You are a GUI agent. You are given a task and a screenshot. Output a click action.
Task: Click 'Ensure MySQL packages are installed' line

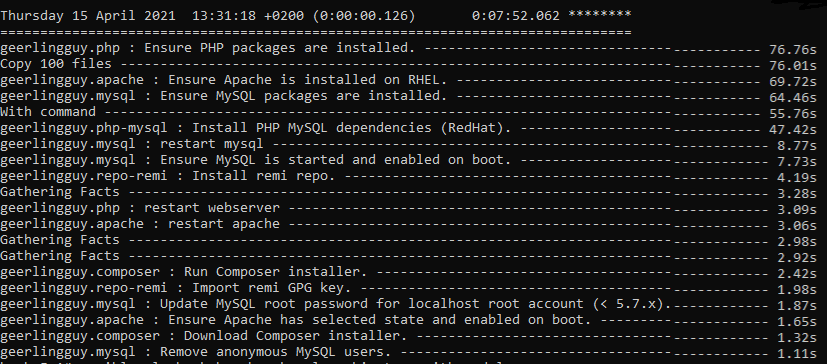tap(409, 97)
